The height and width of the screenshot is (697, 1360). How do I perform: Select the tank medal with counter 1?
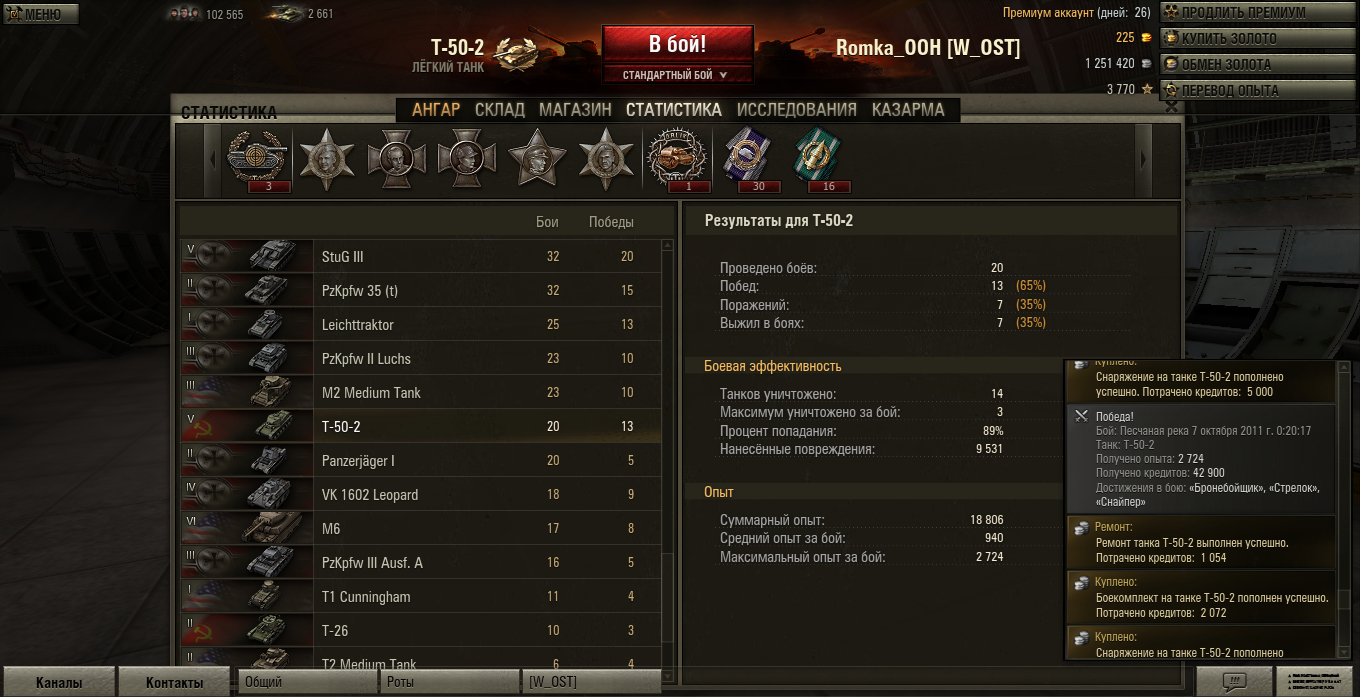click(677, 160)
